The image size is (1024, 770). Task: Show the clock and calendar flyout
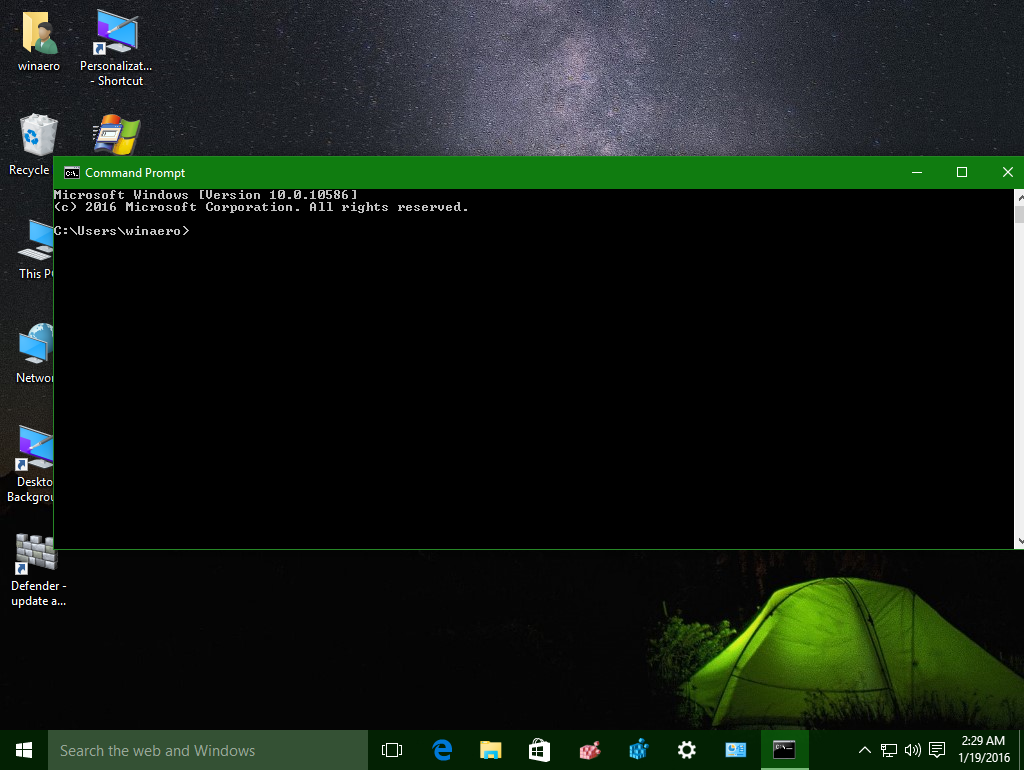pos(984,750)
